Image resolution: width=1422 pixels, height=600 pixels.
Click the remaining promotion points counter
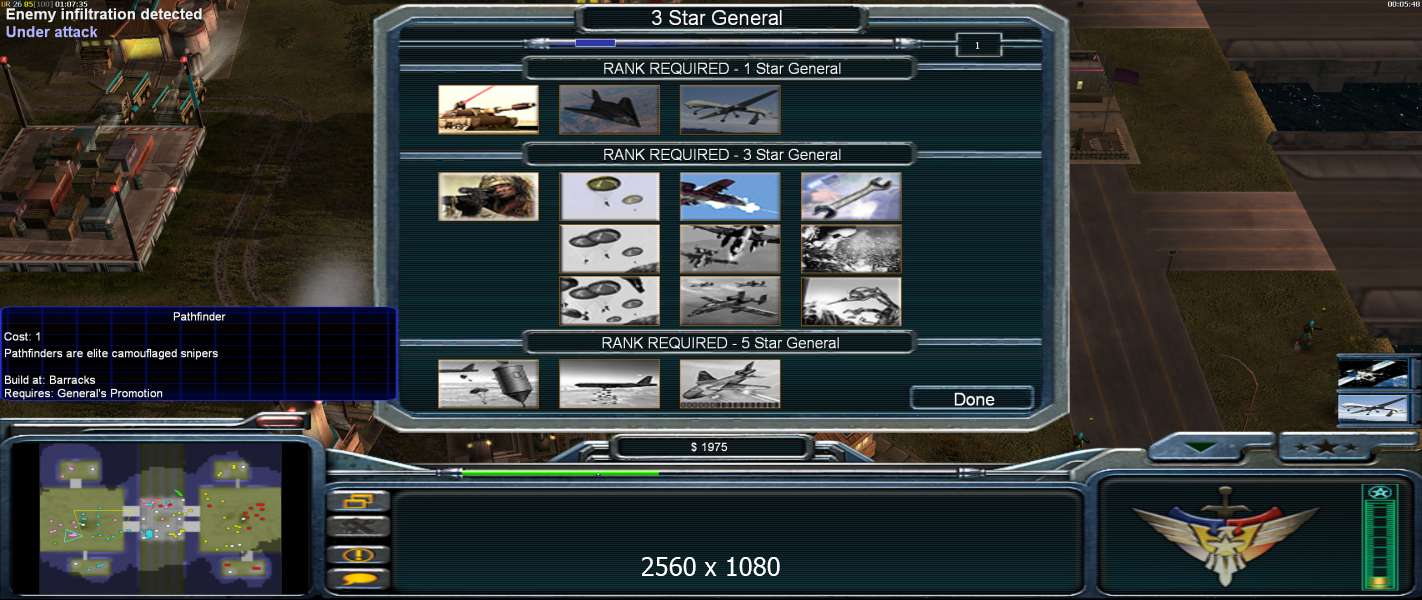[978, 45]
